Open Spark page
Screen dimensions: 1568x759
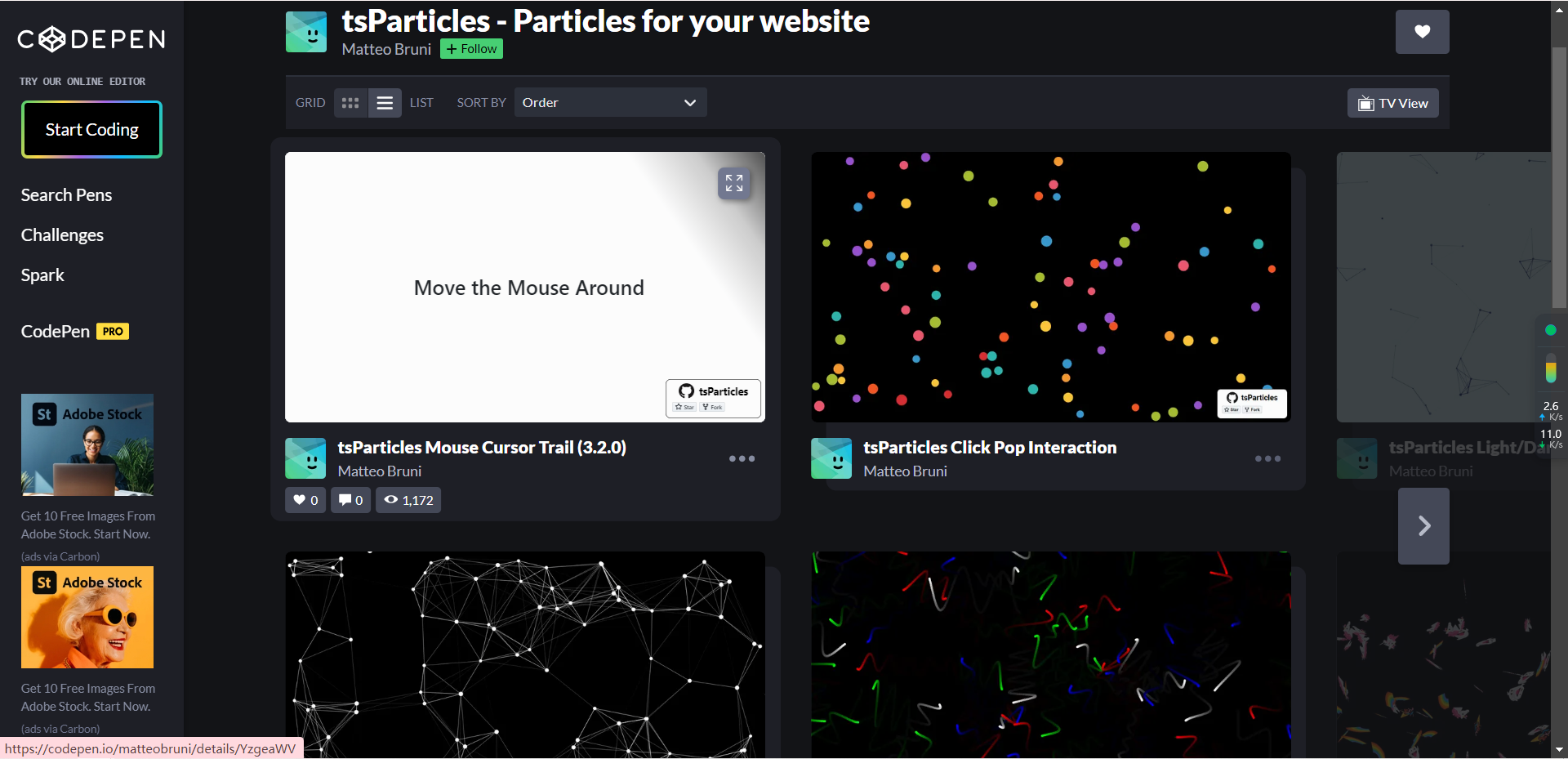(x=42, y=275)
